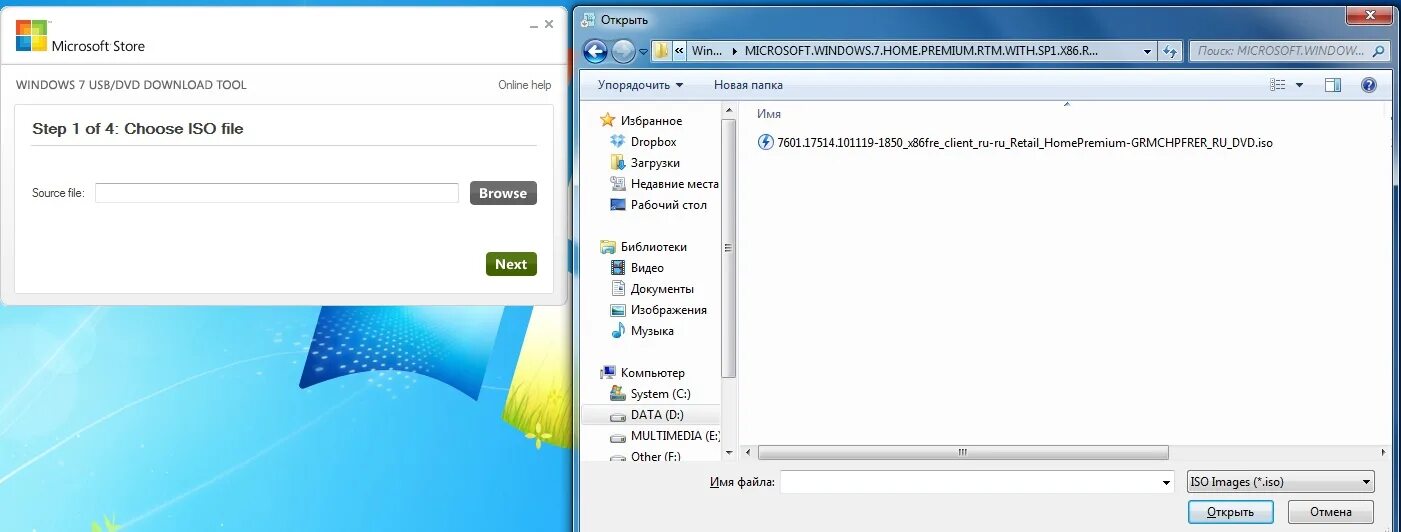The image size is (1401, 532).
Task: Open the address bar history dropdown
Action: tap(1146, 50)
